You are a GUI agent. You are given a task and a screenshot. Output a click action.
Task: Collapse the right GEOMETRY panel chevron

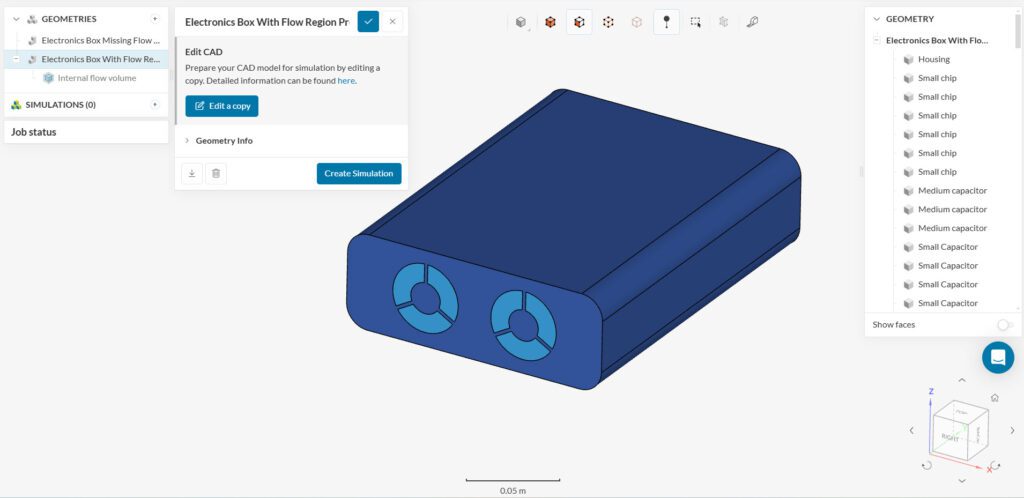[x=877, y=19]
